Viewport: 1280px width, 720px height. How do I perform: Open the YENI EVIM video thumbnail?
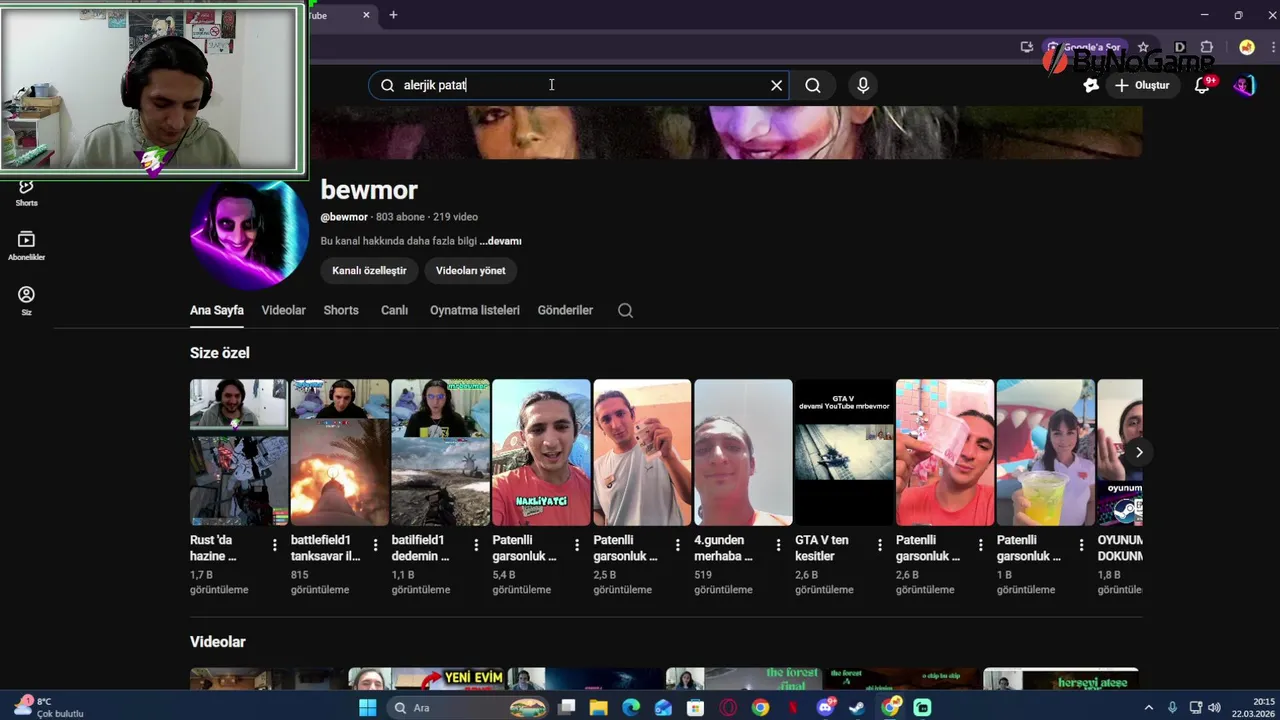[426, 679]
